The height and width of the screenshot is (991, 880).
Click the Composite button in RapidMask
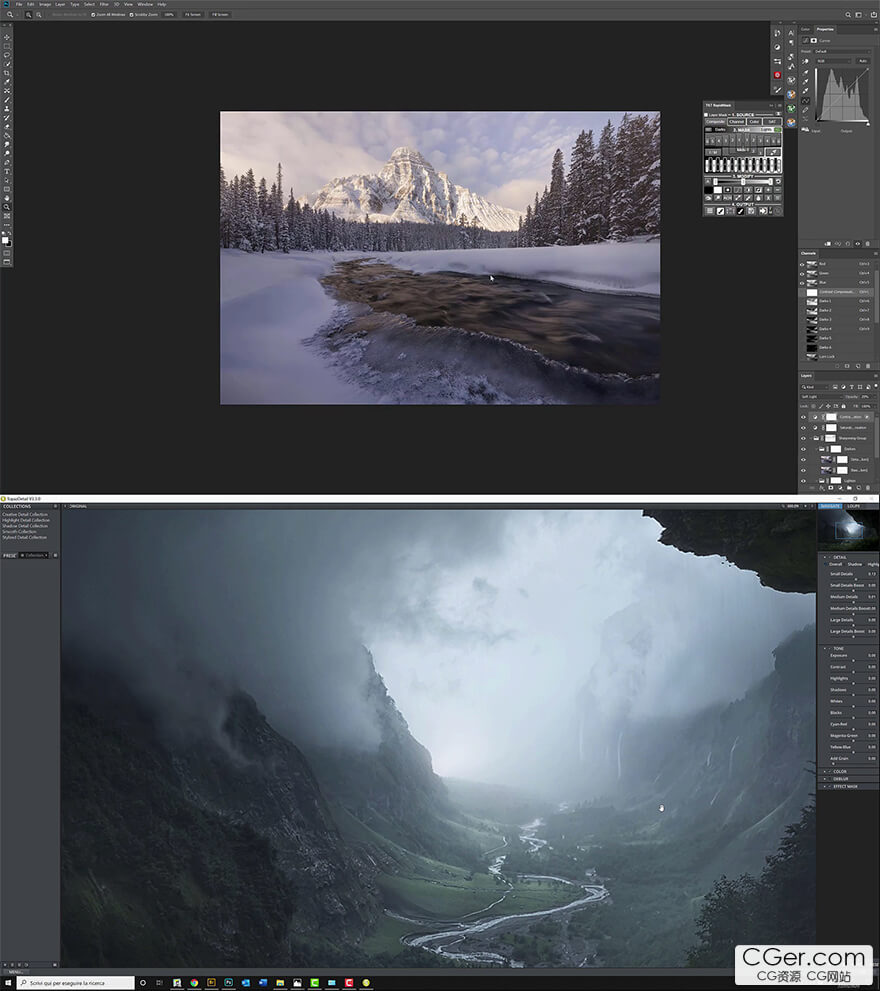pyautogui.click(x=716, y=122)
